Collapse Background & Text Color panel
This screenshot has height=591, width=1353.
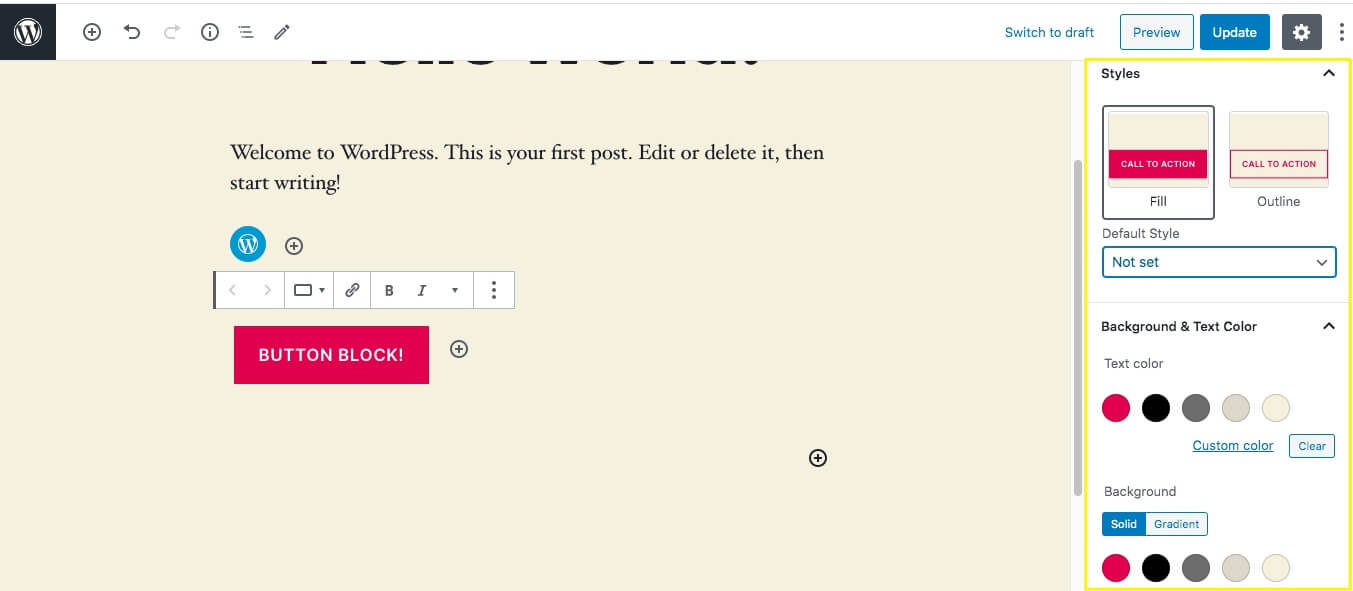[1328, 326]
